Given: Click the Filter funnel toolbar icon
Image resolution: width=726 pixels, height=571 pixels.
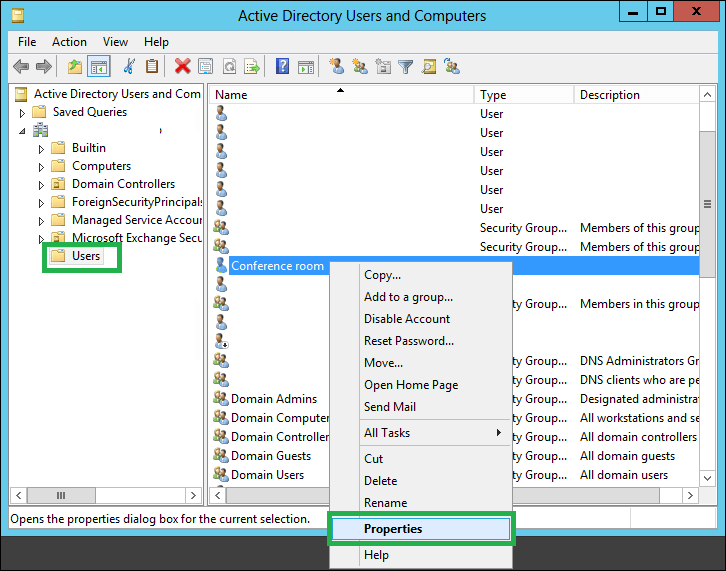Looking at the screenshot, I should click(406, 67).
